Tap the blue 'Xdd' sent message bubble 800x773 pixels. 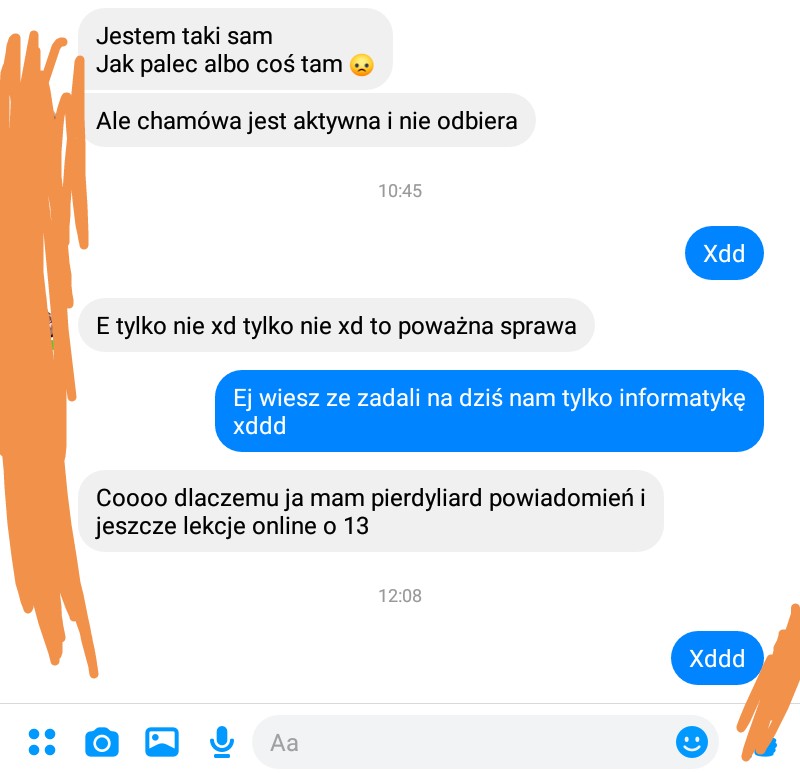[724, 253]
